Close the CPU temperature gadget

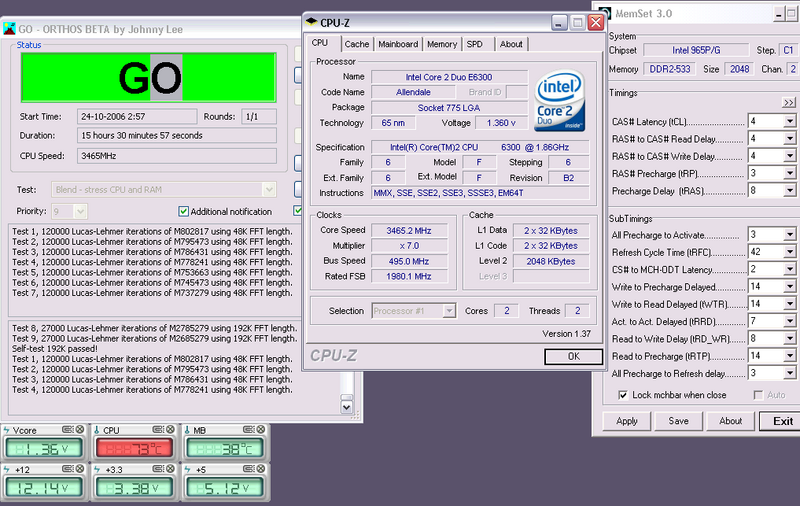click(170, 429)
